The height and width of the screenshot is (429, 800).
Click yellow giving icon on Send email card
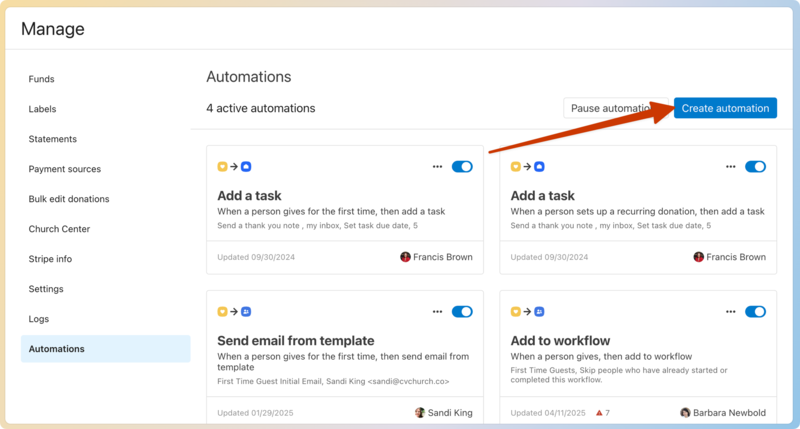click(222, 312)
